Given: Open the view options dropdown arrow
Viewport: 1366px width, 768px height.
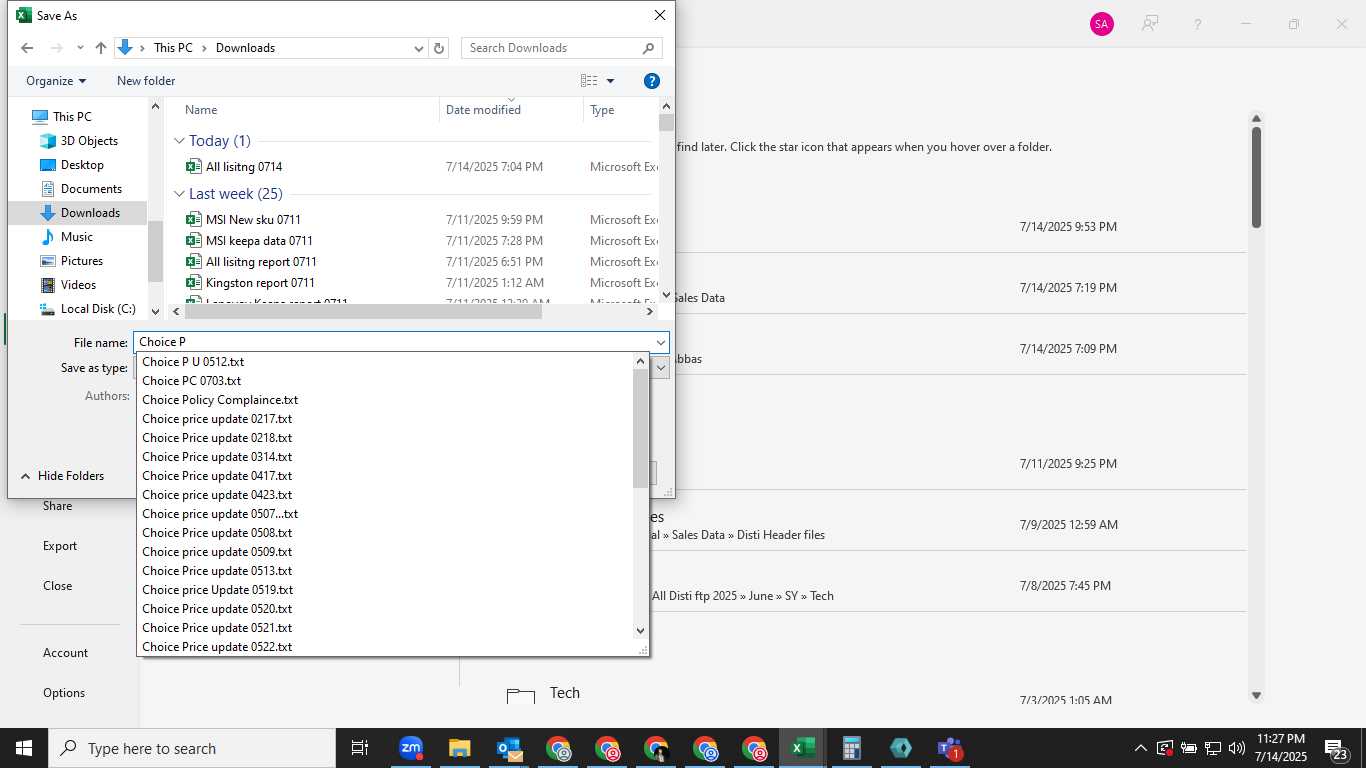Looking at the screenshot, I should click(x=611, y=81).
